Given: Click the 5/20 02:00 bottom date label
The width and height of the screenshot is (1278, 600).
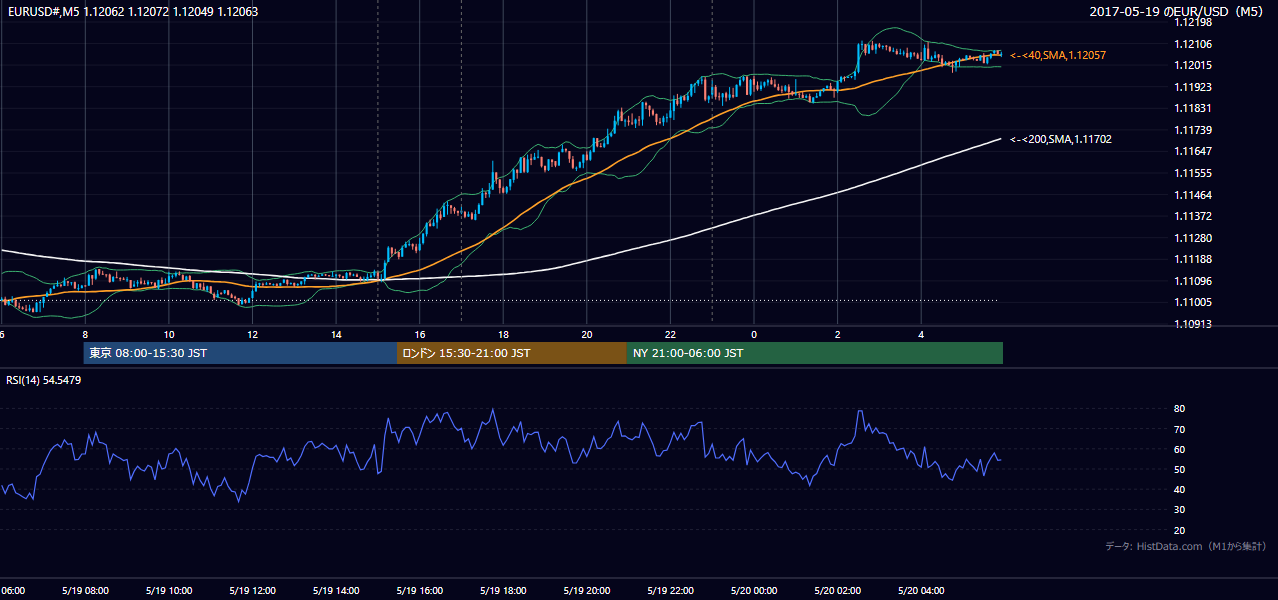Looking at the screenshot, I should point(838,590).
